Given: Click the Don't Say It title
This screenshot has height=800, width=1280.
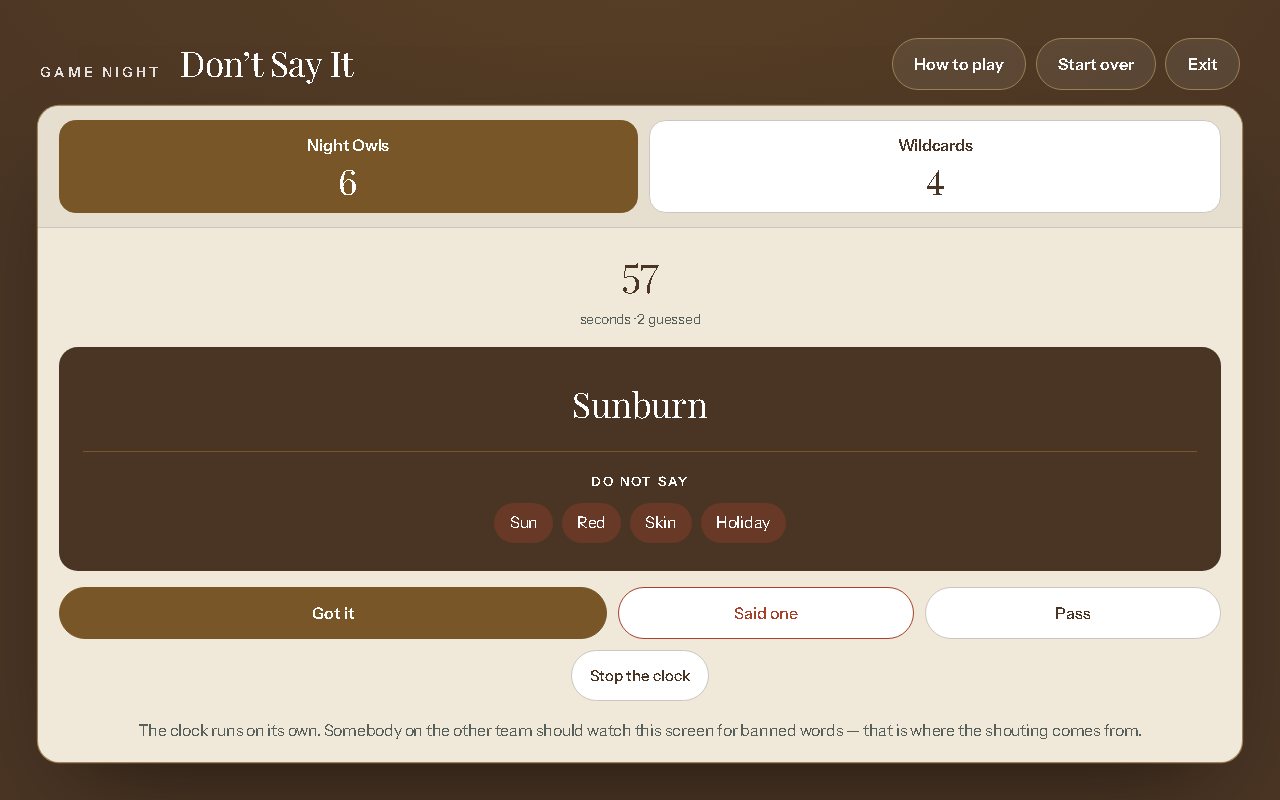Looking at the screenshot, I should tap(267, 65).
